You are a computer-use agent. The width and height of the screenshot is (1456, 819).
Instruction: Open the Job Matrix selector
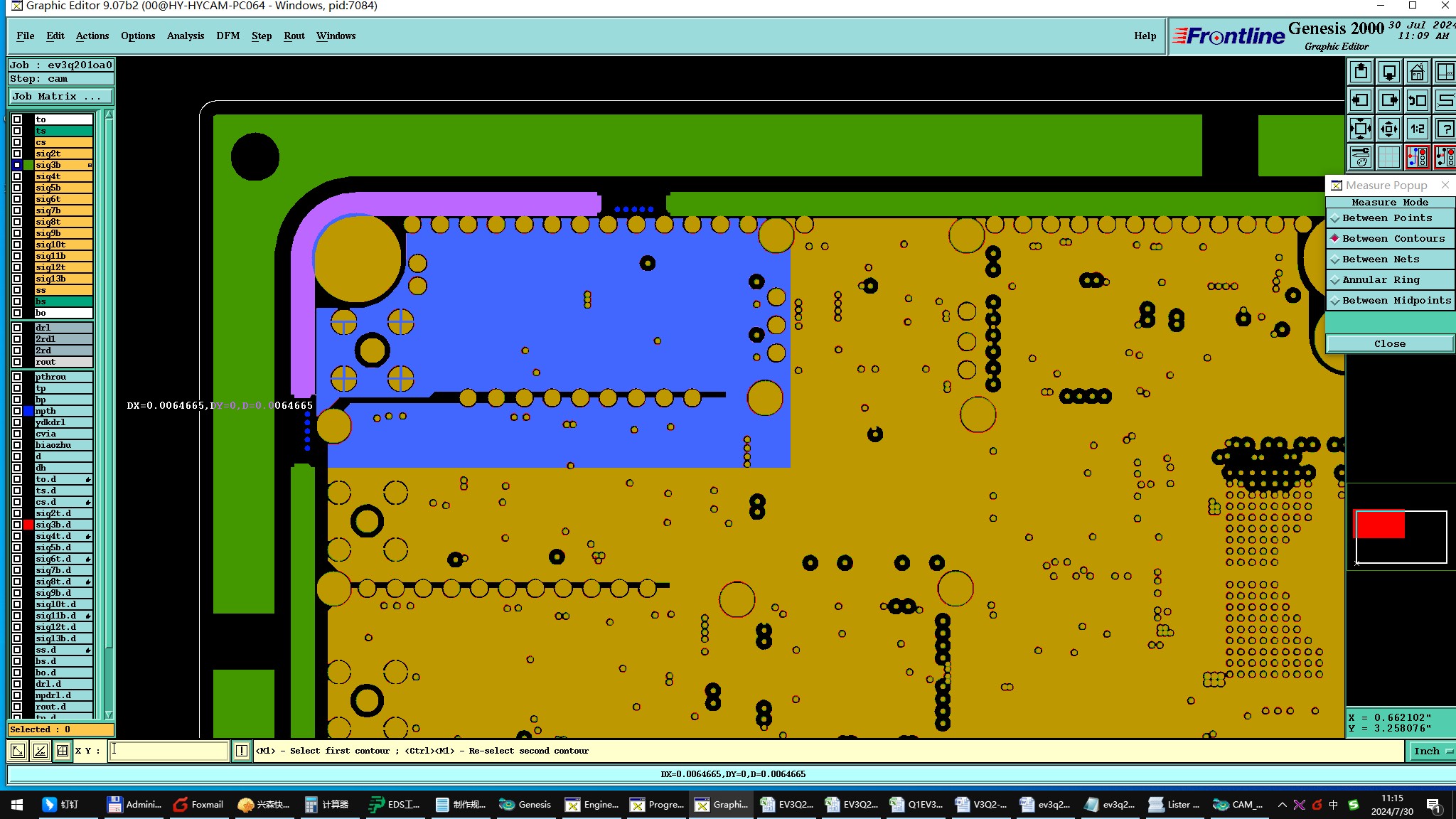coord(60,97)
